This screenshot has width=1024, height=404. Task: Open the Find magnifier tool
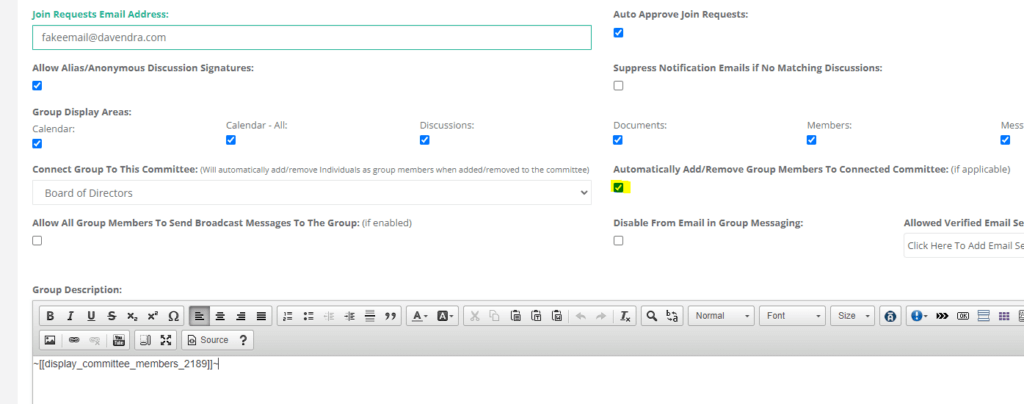point(651,316)
